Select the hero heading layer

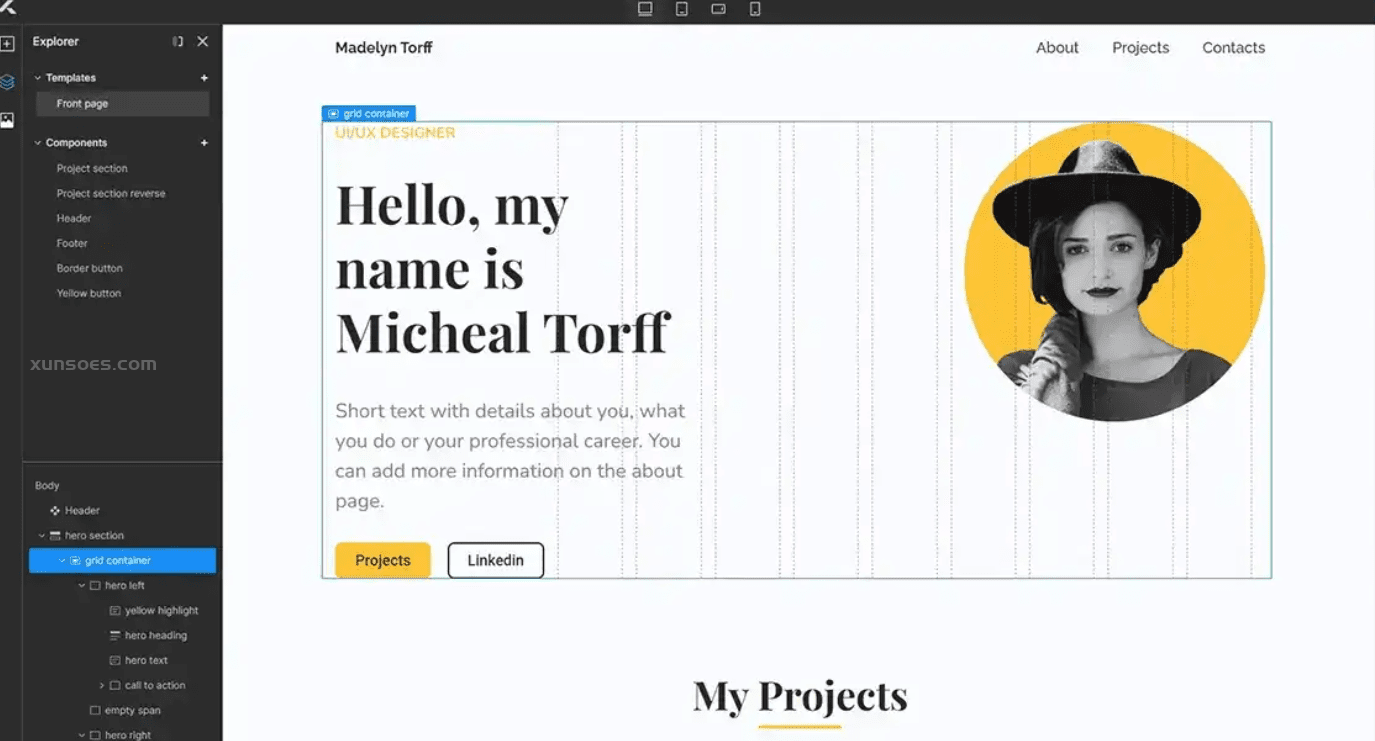pyautogui.click(x=155, y=636)
